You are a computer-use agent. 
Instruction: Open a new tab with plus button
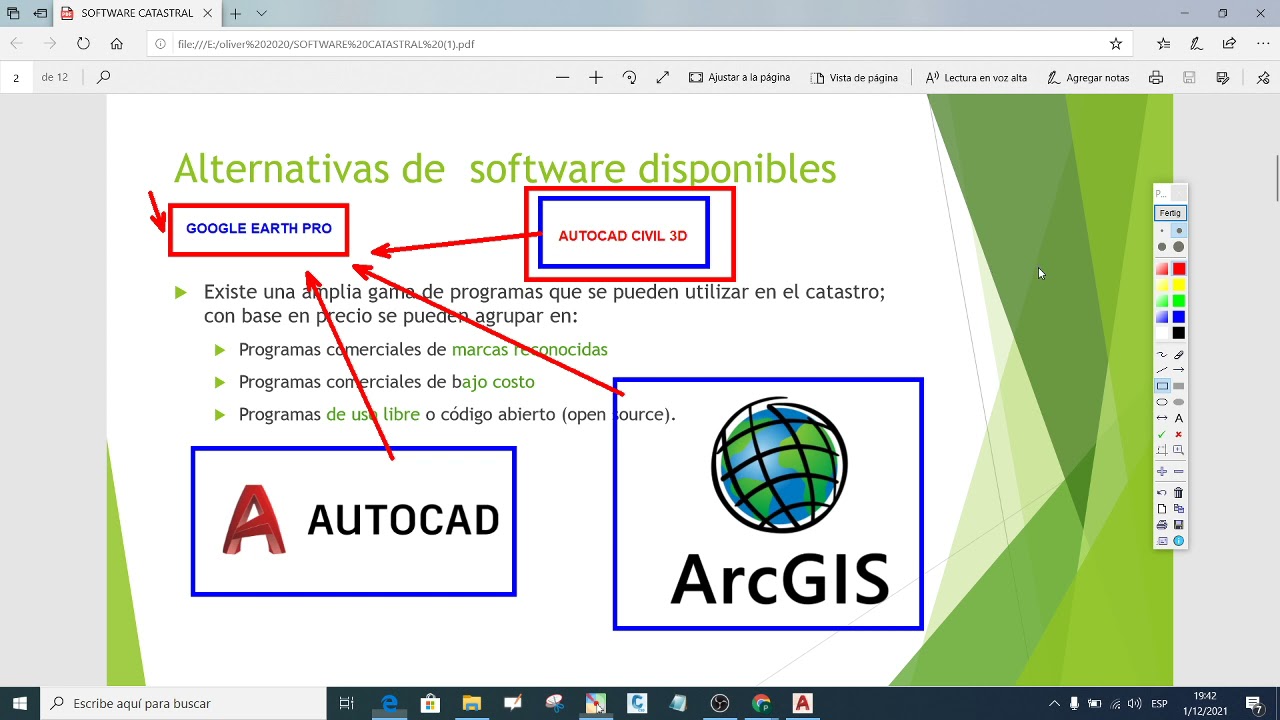(x=235, y=14)
